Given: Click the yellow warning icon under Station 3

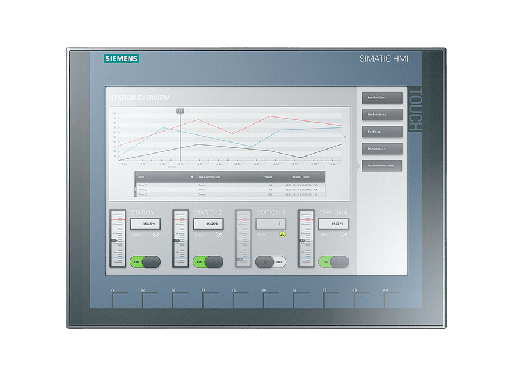Looking at the screenshot, I should (x=282, y=235).
